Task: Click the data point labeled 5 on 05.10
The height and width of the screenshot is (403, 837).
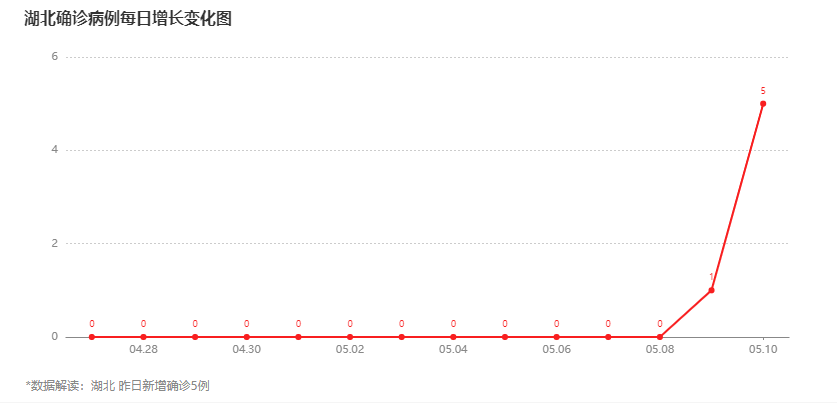Action: pos(763,104)
